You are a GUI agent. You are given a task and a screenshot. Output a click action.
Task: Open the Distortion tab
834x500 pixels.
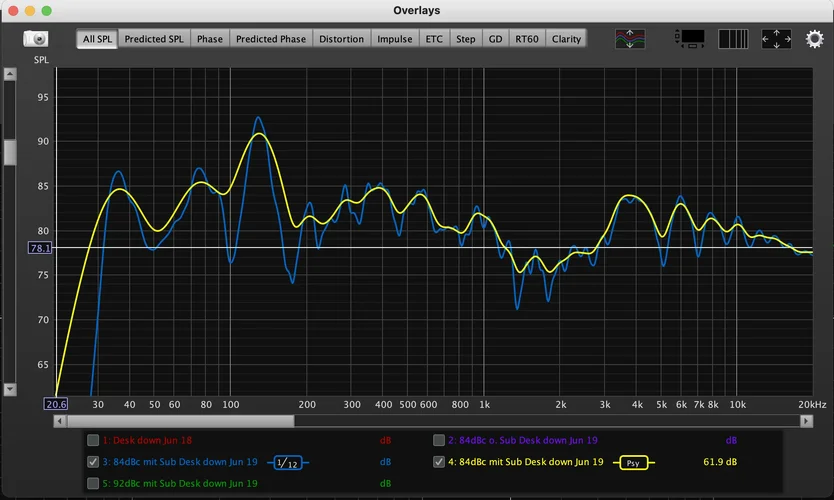pyautogui.click(x=341, y=39)
